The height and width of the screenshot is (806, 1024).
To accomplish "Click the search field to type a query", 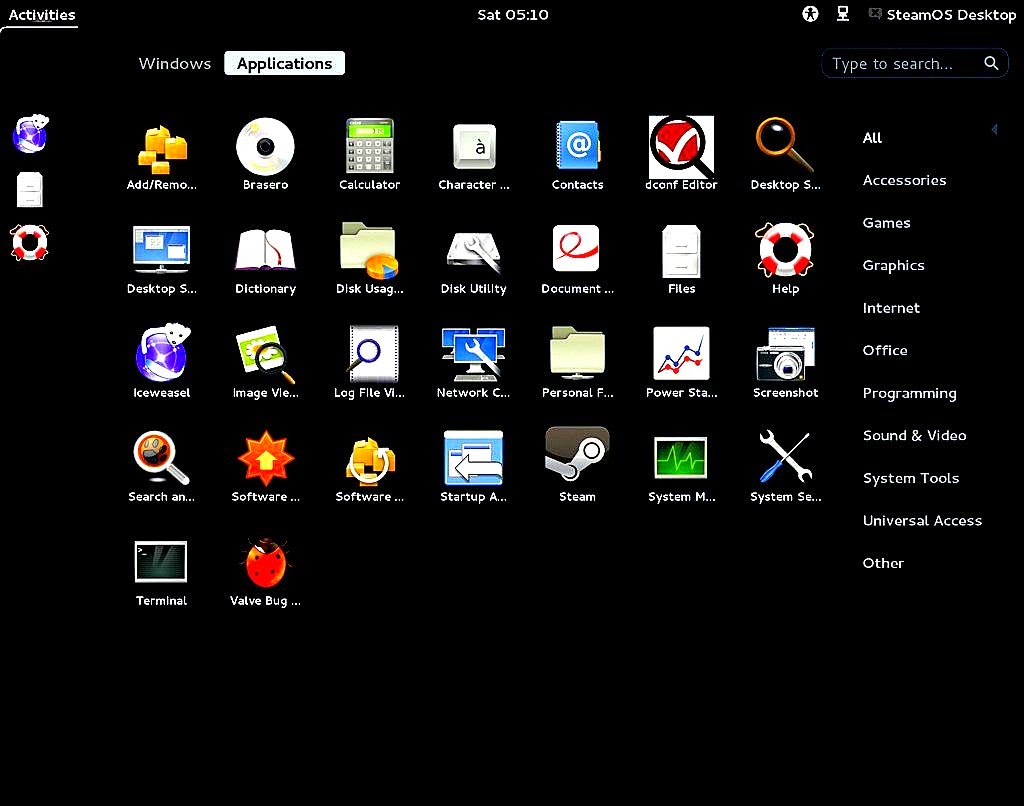I will coord(905,63).
